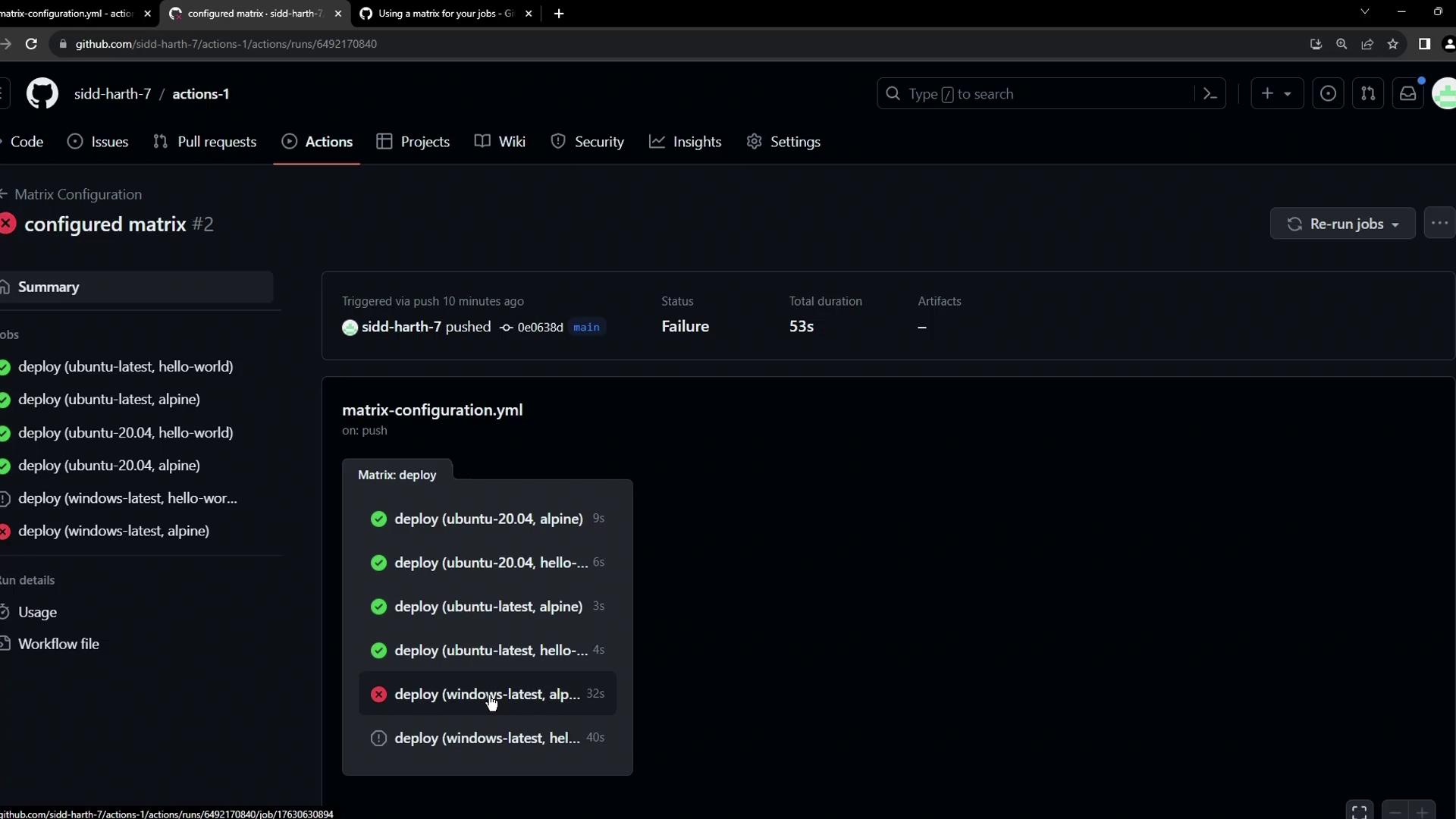Go back to Matrix Configuration workflow
Screen dimensions: 1456x819
77,194
